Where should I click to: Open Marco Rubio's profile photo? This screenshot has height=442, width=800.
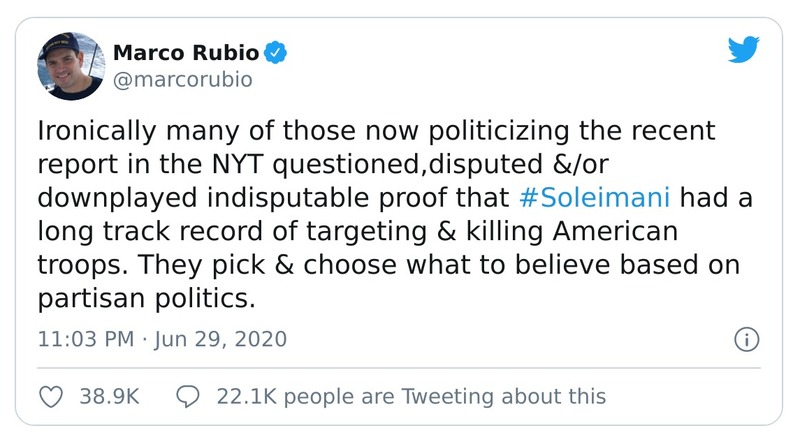(x=70, y=63)
